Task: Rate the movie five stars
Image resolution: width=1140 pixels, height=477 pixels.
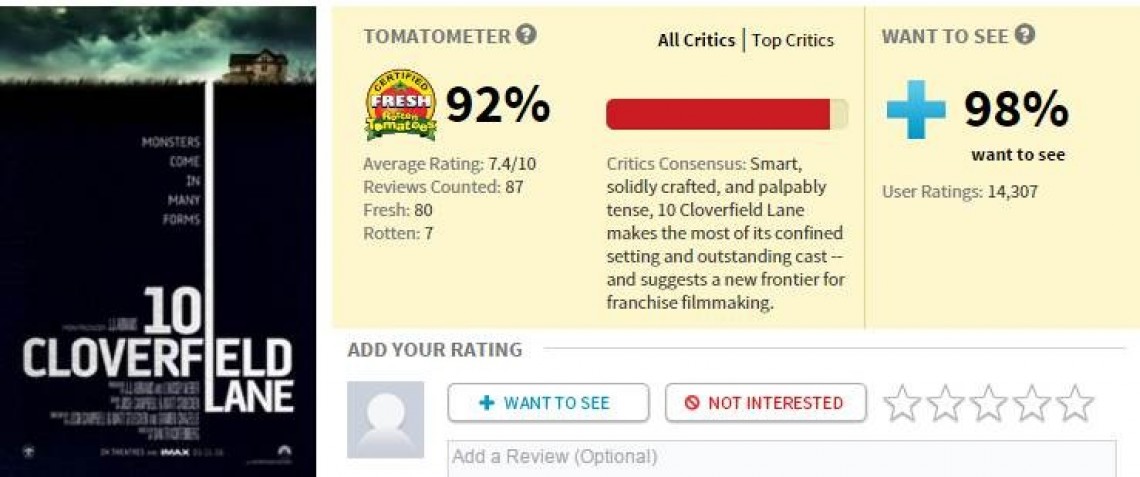Action: pyautogui.click(x=1075, y=404)
